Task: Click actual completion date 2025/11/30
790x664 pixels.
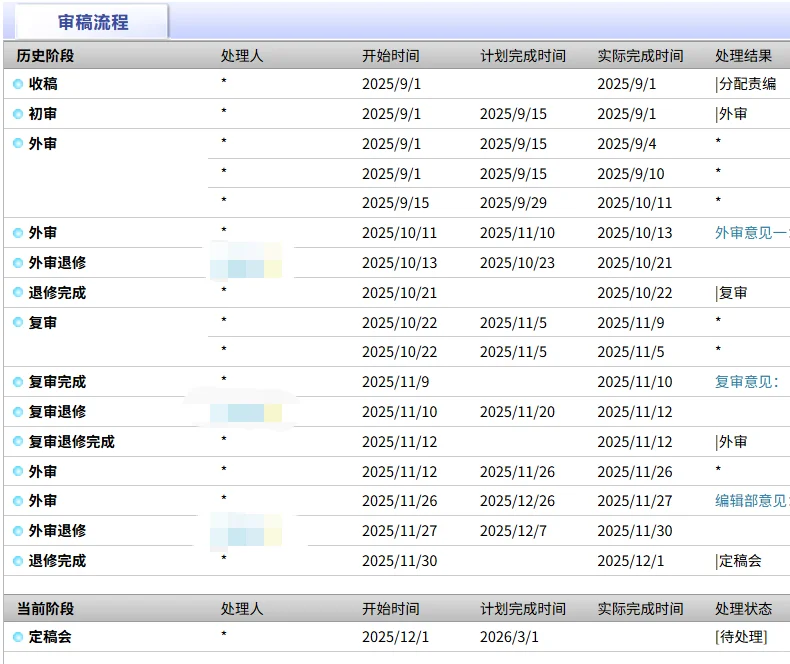Action: pyautogui.click(x=635, y=531)
